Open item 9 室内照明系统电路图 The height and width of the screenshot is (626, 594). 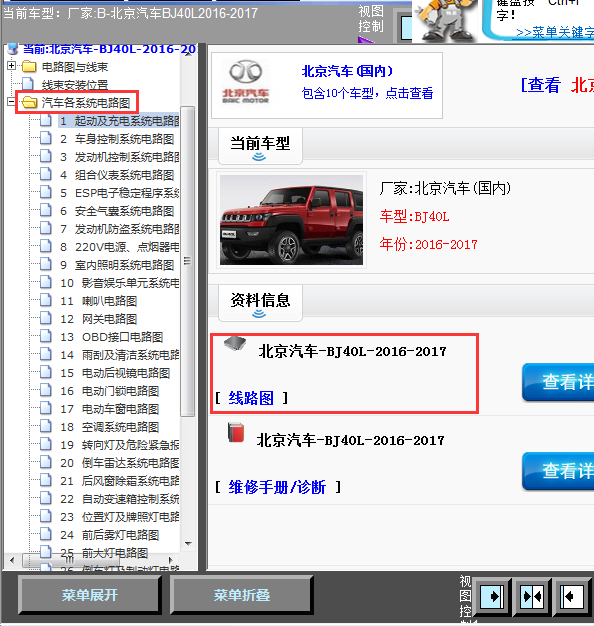click(x=117, y=265)
